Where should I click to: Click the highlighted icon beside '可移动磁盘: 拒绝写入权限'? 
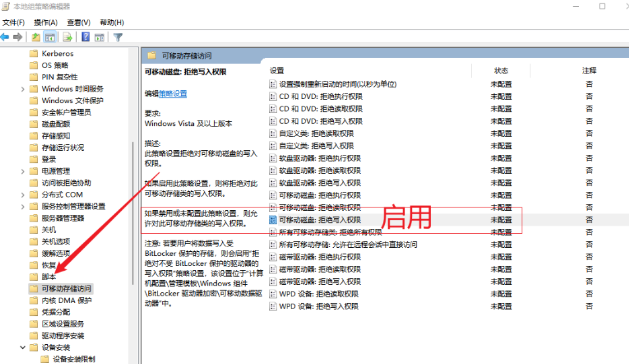(273, 220)
